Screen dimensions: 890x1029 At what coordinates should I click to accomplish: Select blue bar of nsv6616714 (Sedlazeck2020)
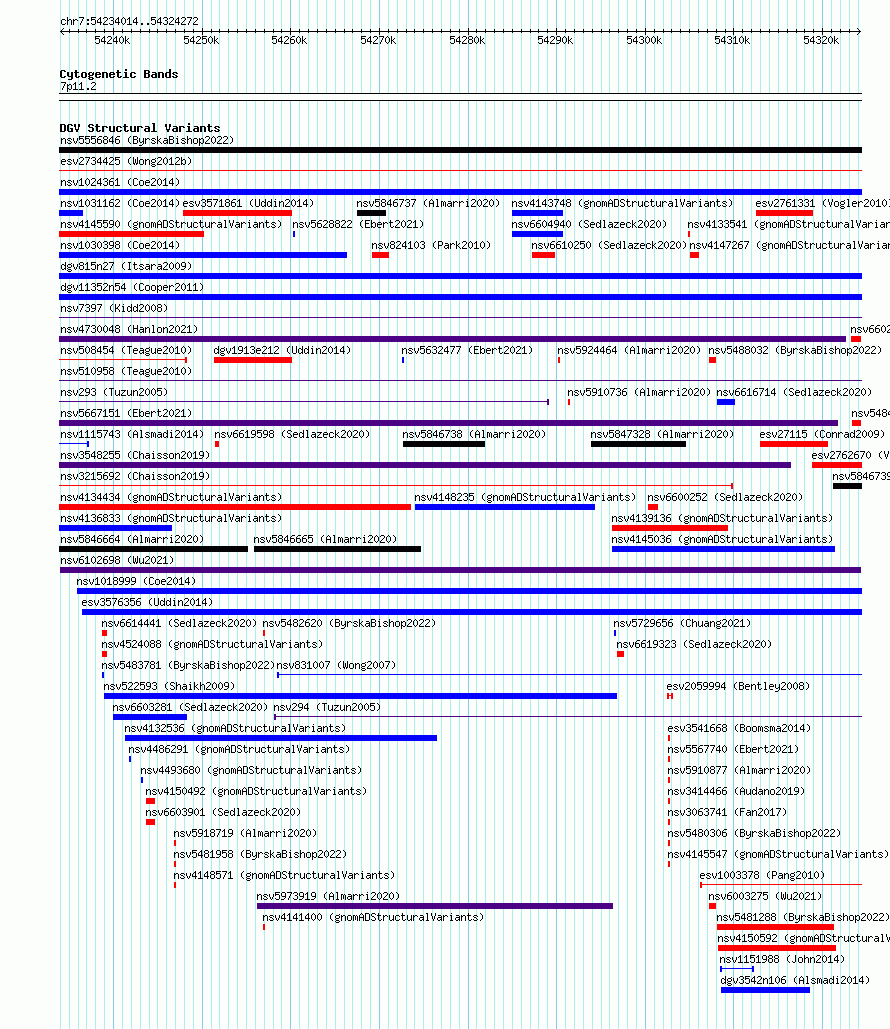click(725, 402)
